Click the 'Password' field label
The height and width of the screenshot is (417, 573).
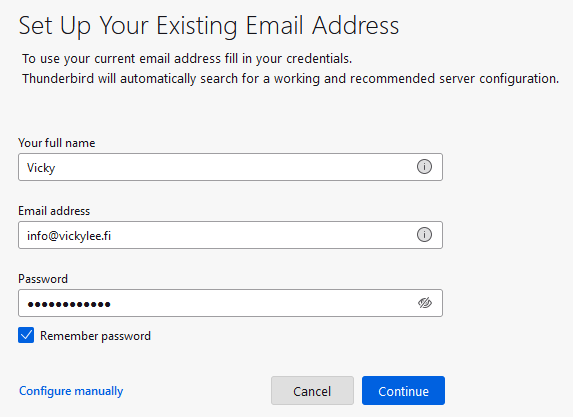pyautogui.click(x=43, y=279)
